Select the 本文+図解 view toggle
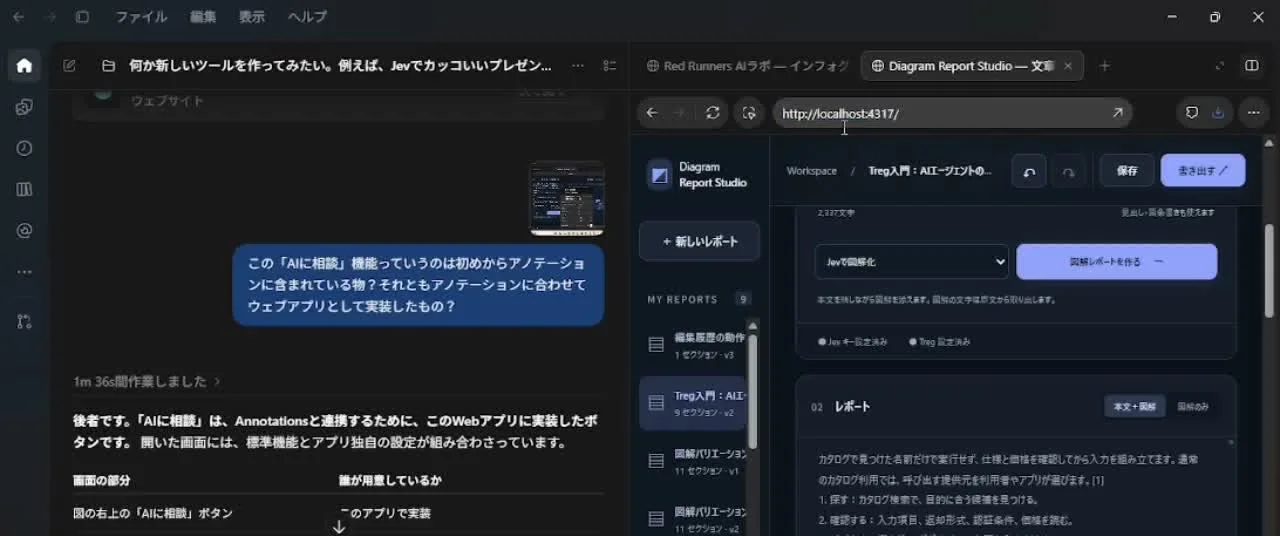 (x=1135, y=406)
